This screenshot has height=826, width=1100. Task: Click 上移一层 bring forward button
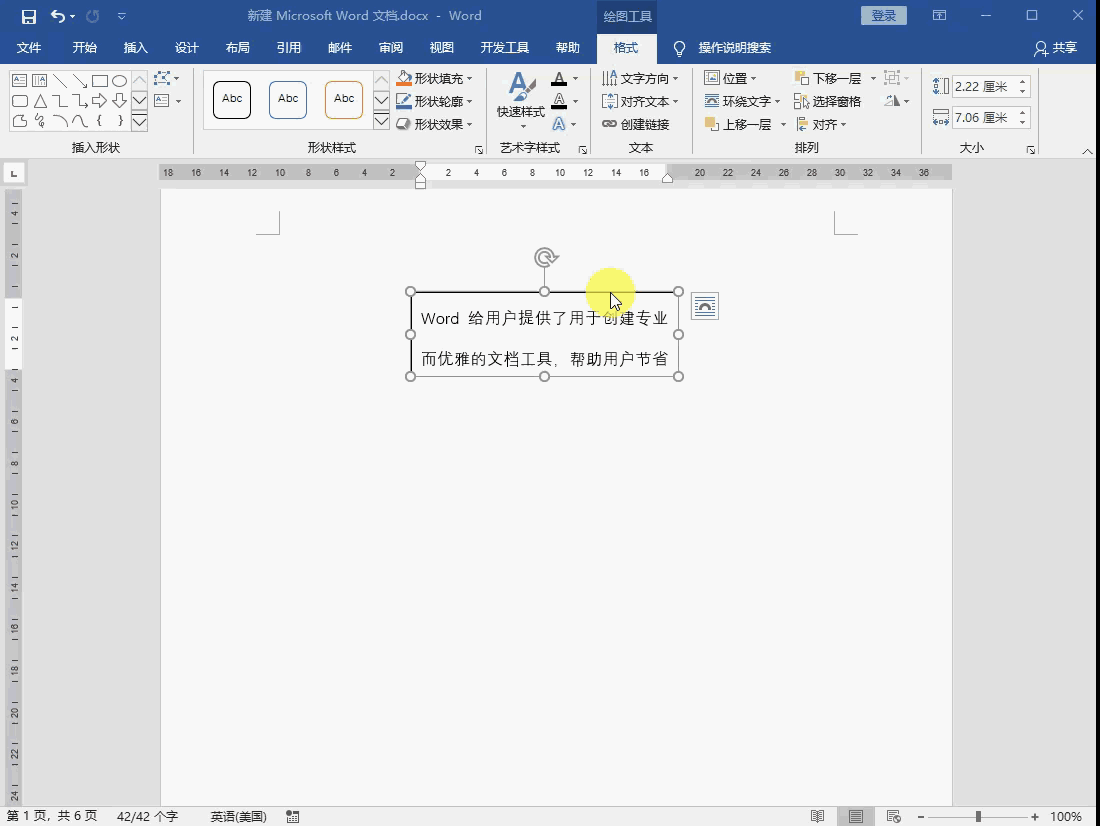click(738, 124)
